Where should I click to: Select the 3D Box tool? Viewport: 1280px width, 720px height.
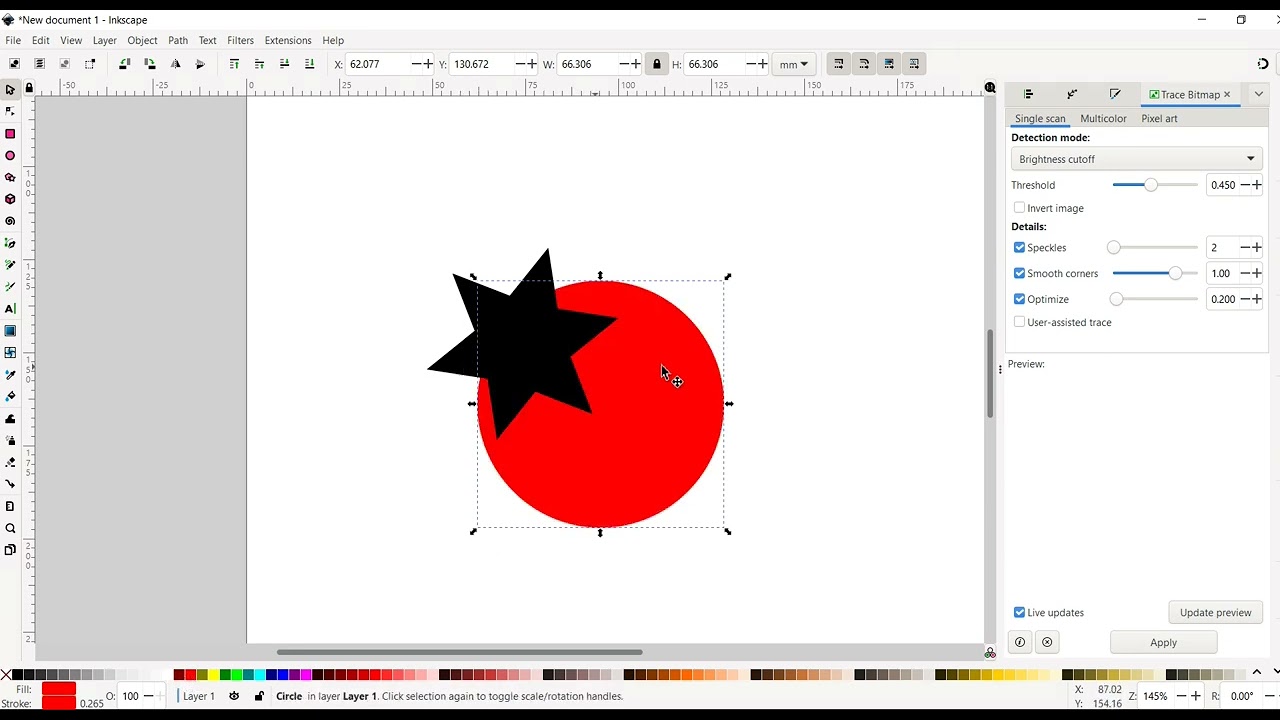[x=10, y=199]
